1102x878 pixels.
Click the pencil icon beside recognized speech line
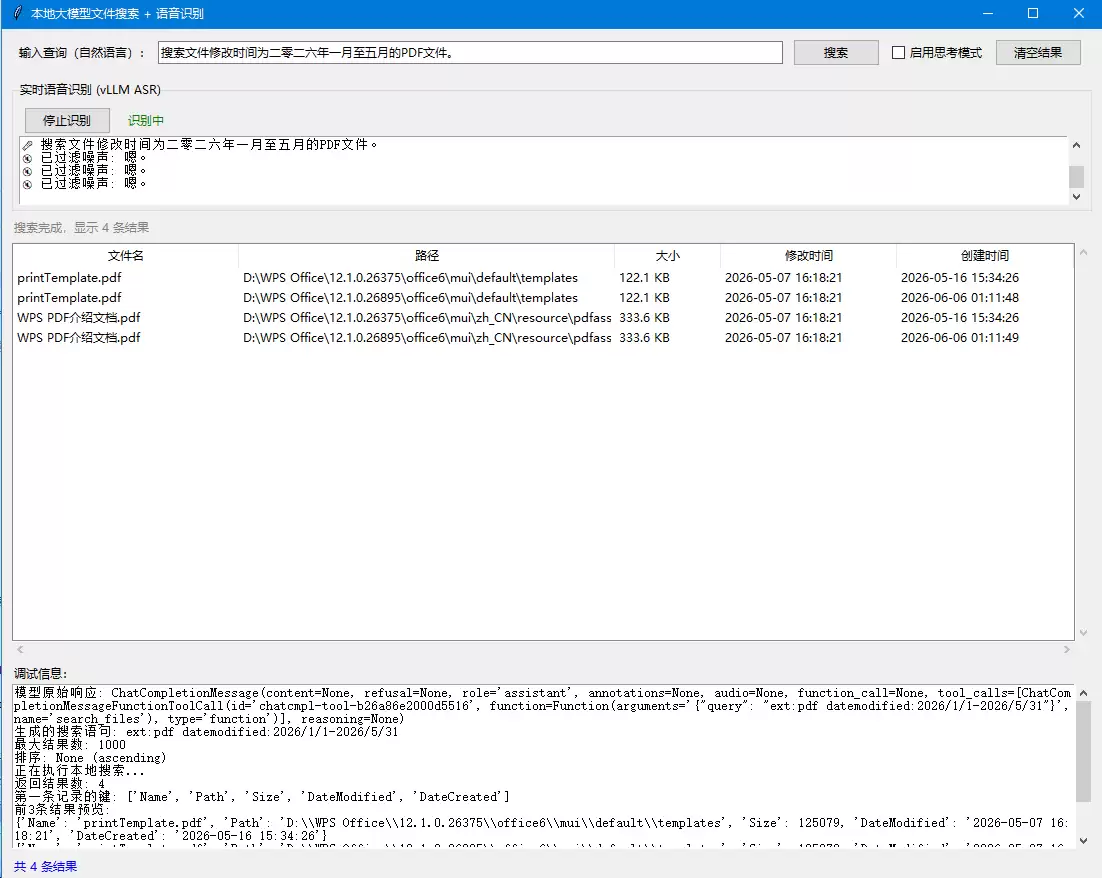(x=27, y=145)
